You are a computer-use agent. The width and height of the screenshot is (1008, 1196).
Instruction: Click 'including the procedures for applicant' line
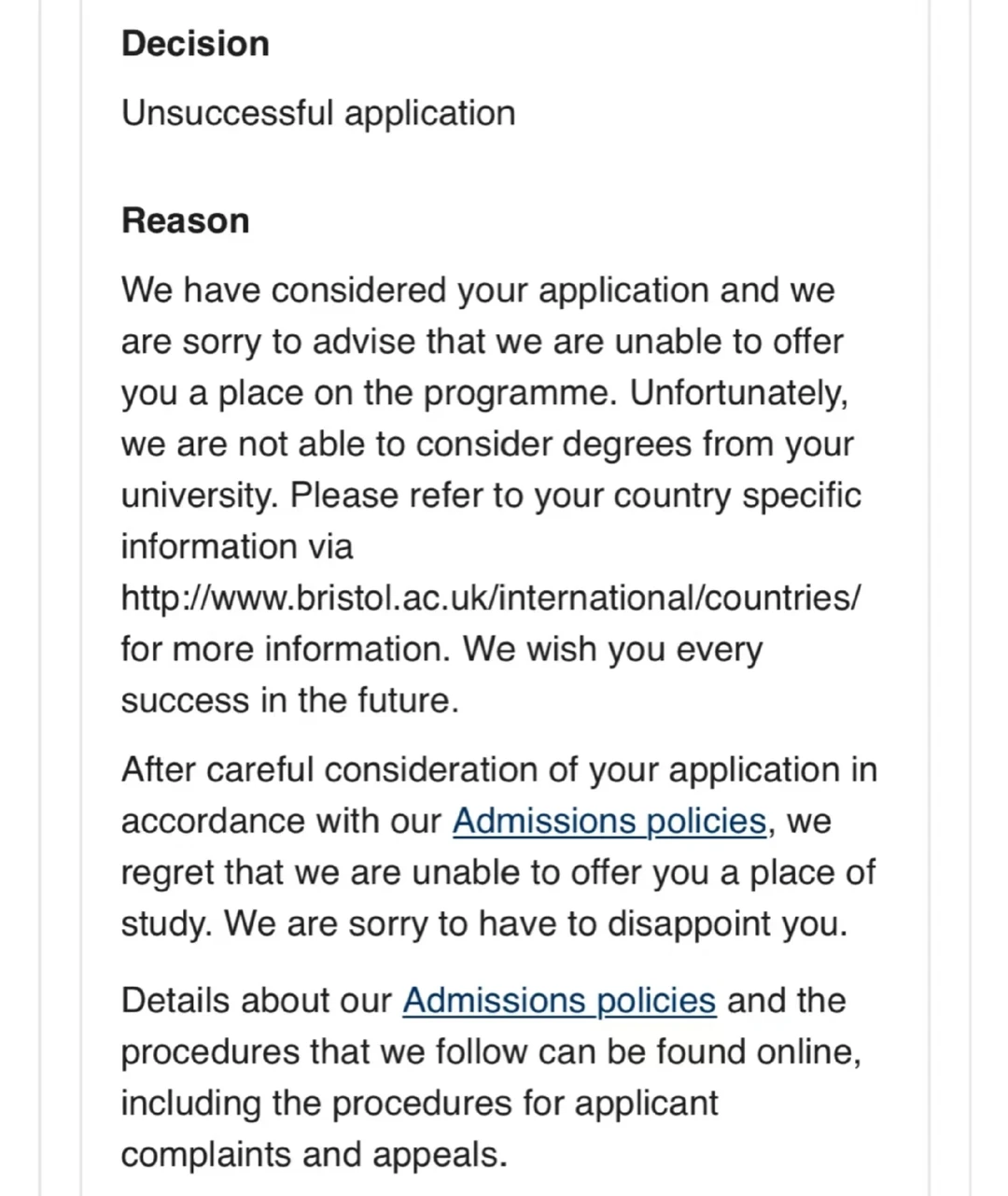point(419,1104)
